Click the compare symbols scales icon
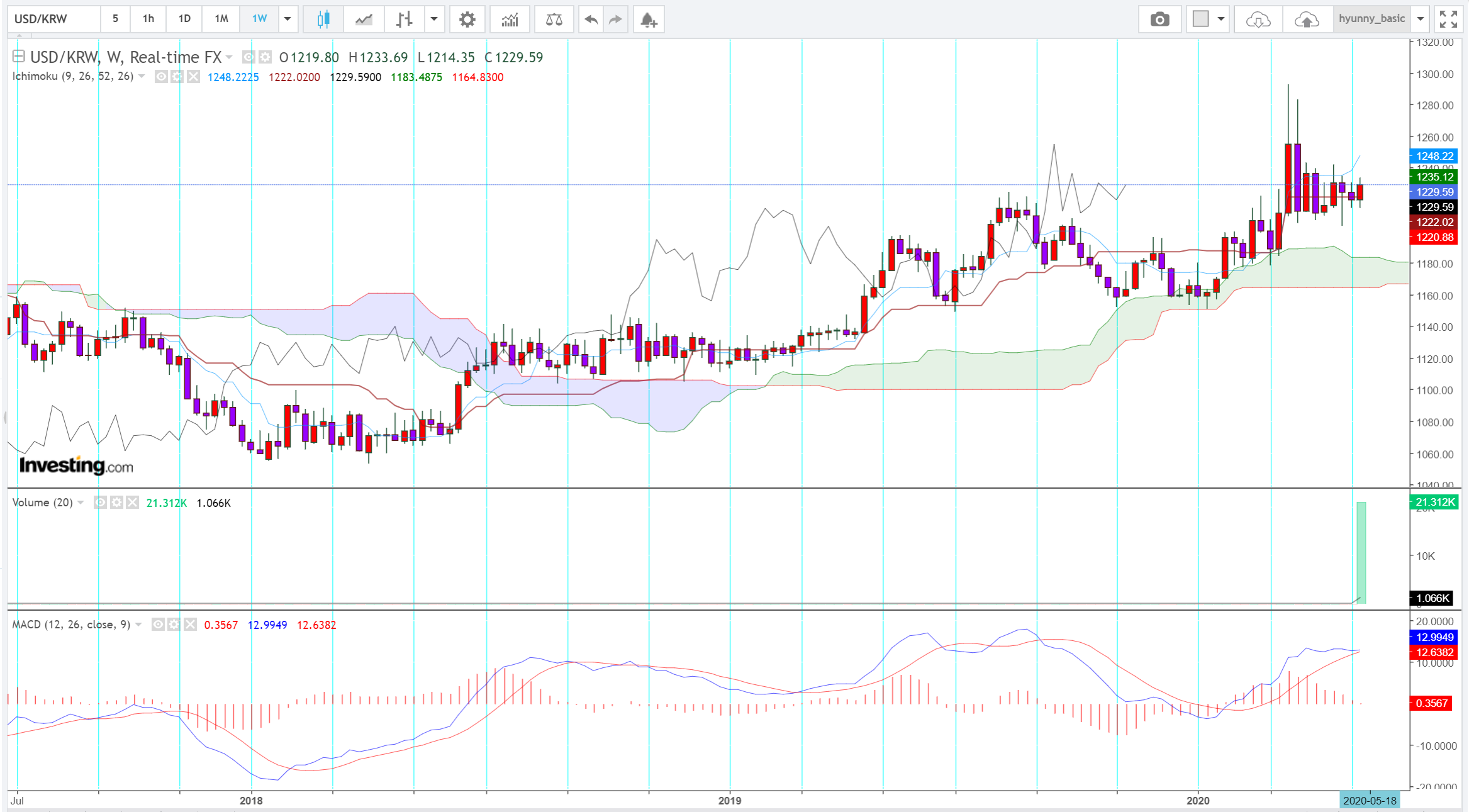Viewport: 1469px width, 812px height. click(554, 19)
